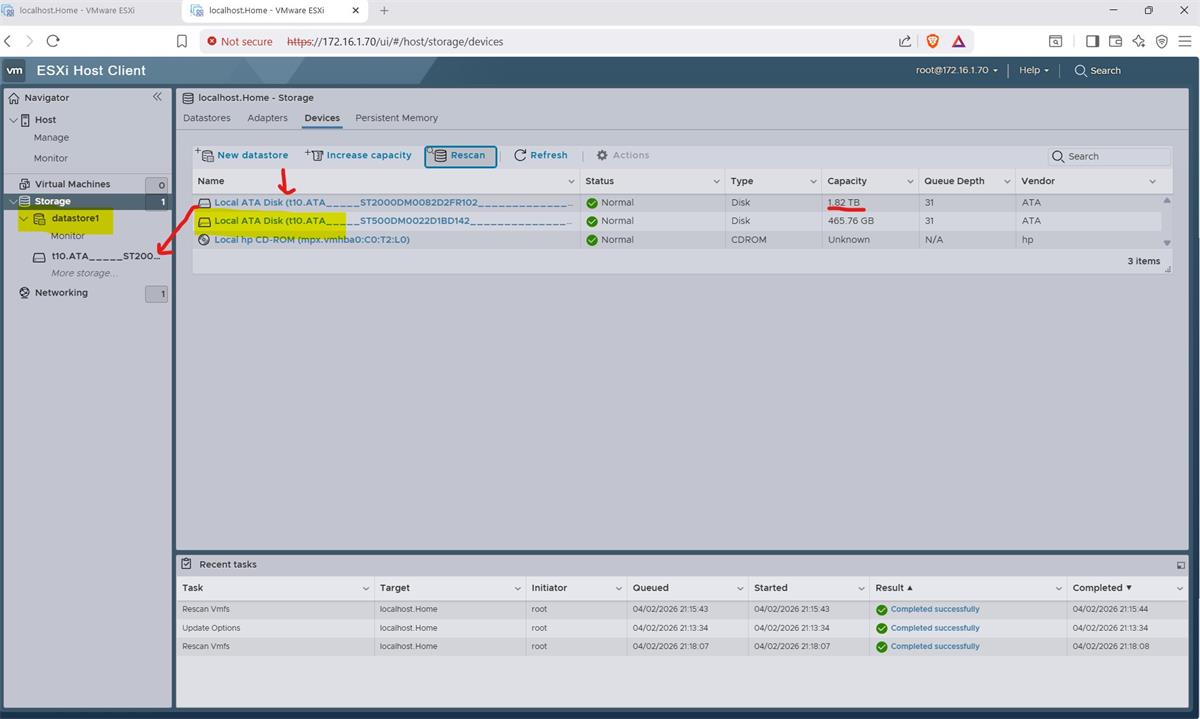The width and height of the screenshot is (1200, 719).
Task: Open the browser hamburger menu
Action: [1185, 41]
